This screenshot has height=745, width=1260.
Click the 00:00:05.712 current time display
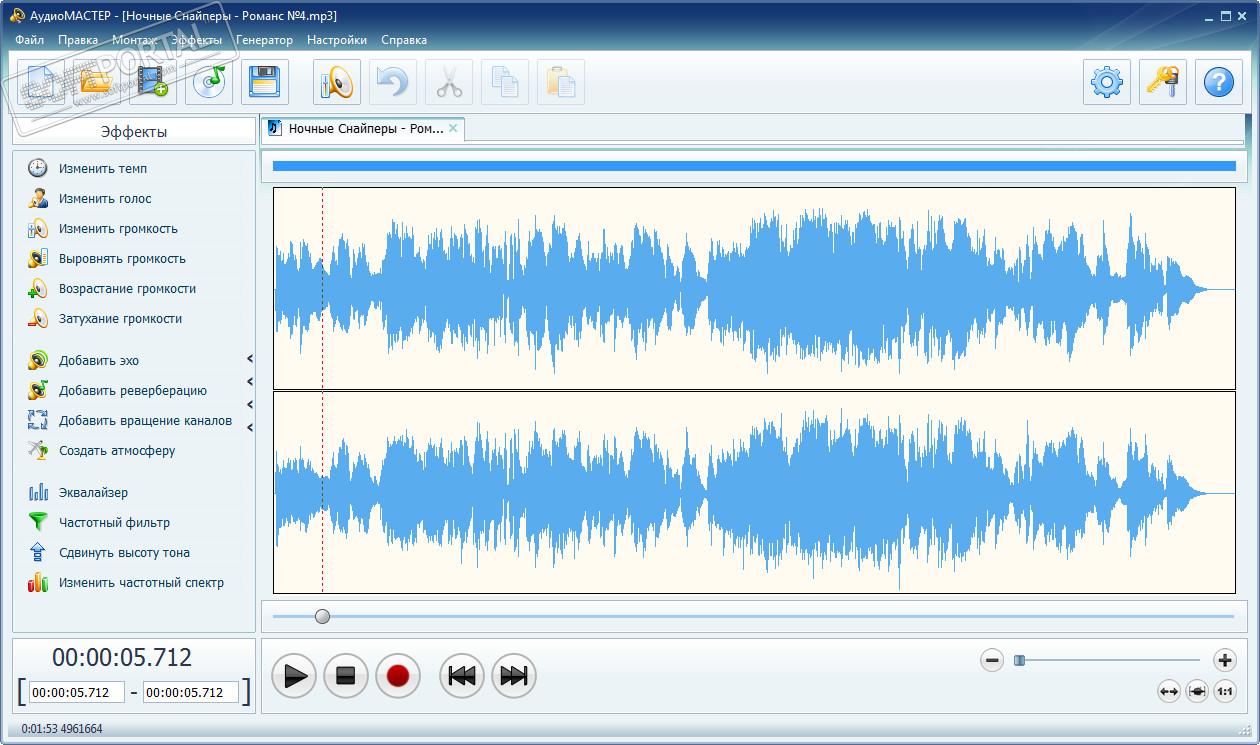122,658
